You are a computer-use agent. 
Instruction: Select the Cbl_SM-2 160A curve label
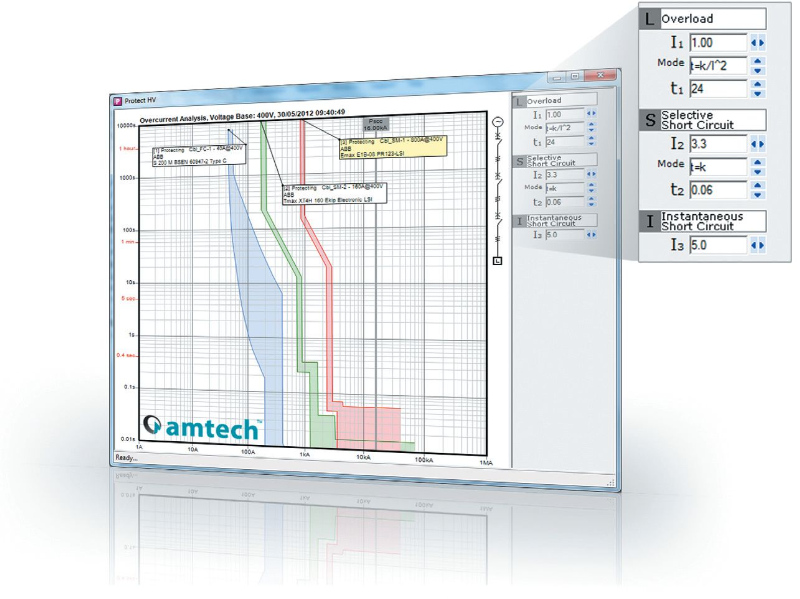click(334, 193)
